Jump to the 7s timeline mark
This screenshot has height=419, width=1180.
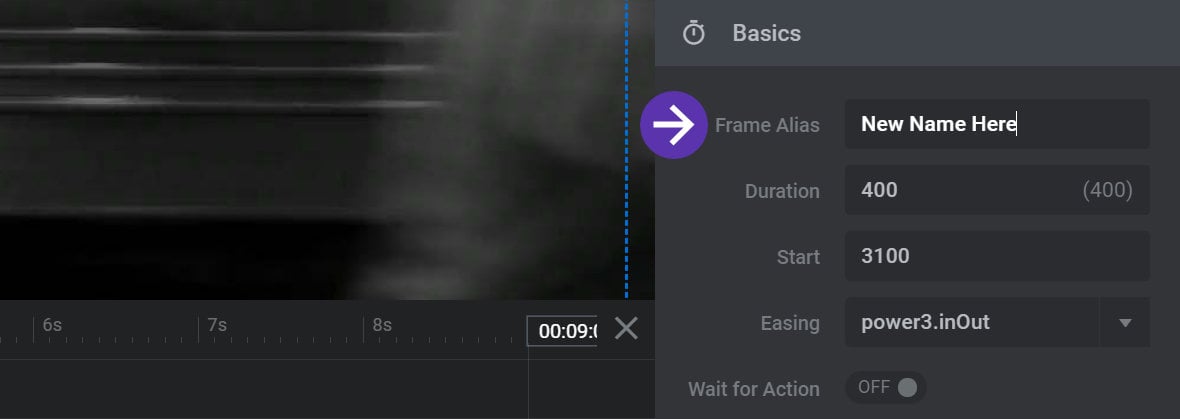coord(217,325)
